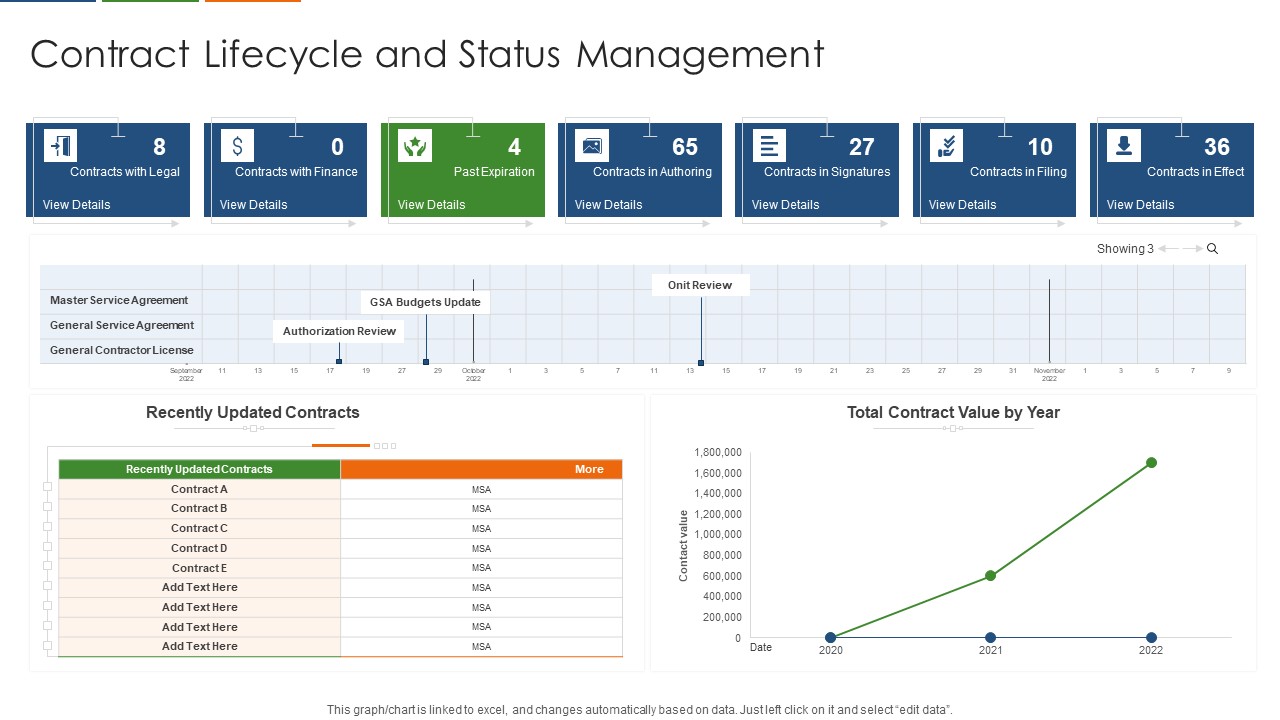
Task: Click the 1,800,000 axis value
Action: pyautogui.click(x=718, y=452)
